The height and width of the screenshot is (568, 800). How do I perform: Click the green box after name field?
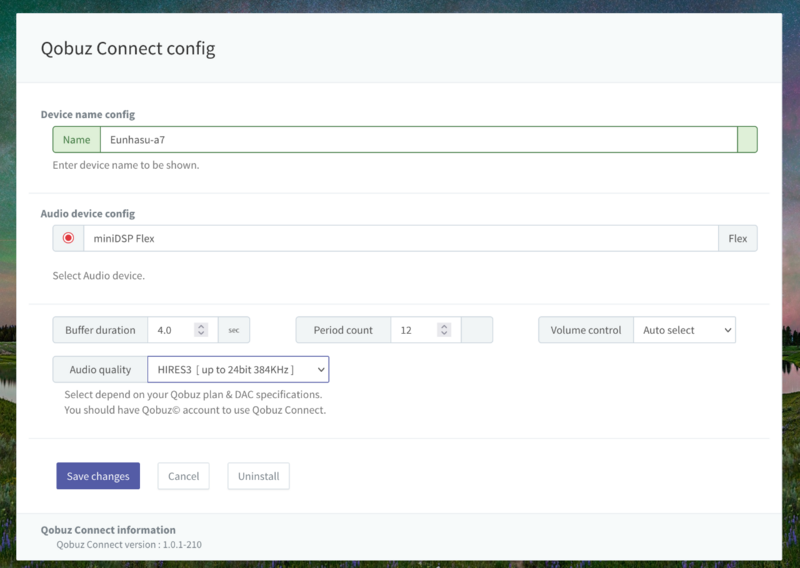(x=747, y=140)
